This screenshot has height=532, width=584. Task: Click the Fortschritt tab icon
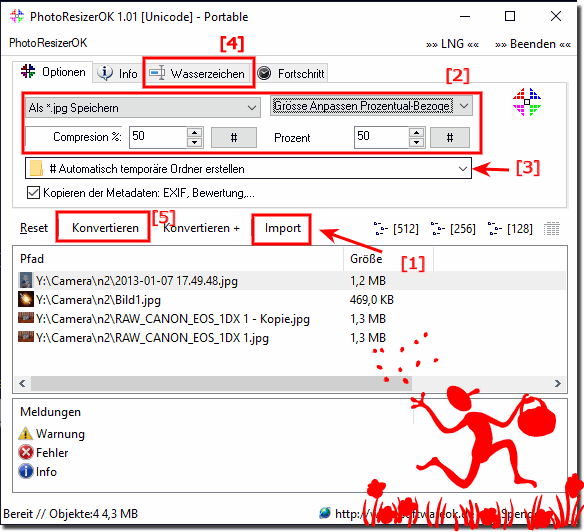(x=264, y=73)
